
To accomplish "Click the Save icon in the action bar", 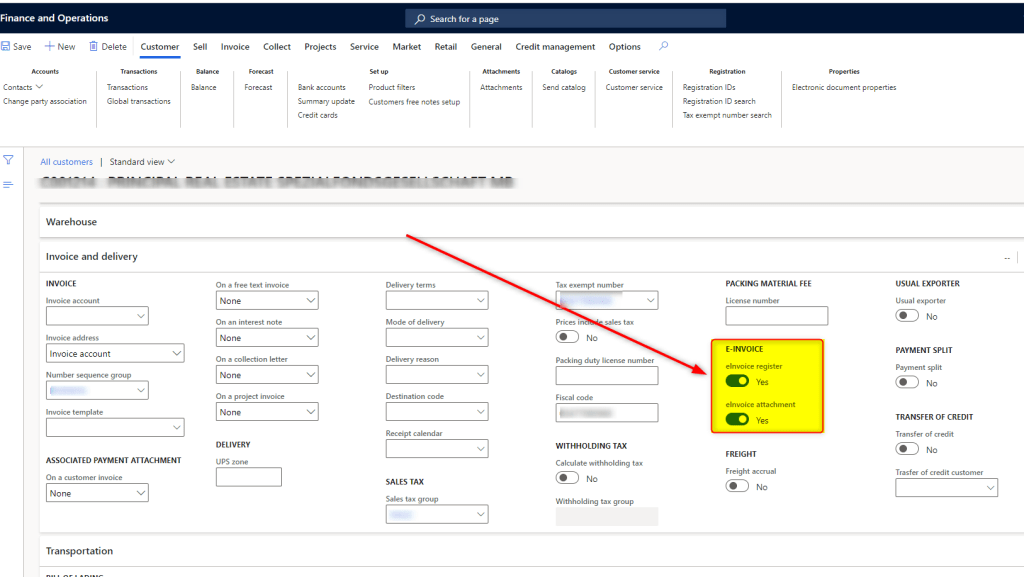I will [6, 47].
